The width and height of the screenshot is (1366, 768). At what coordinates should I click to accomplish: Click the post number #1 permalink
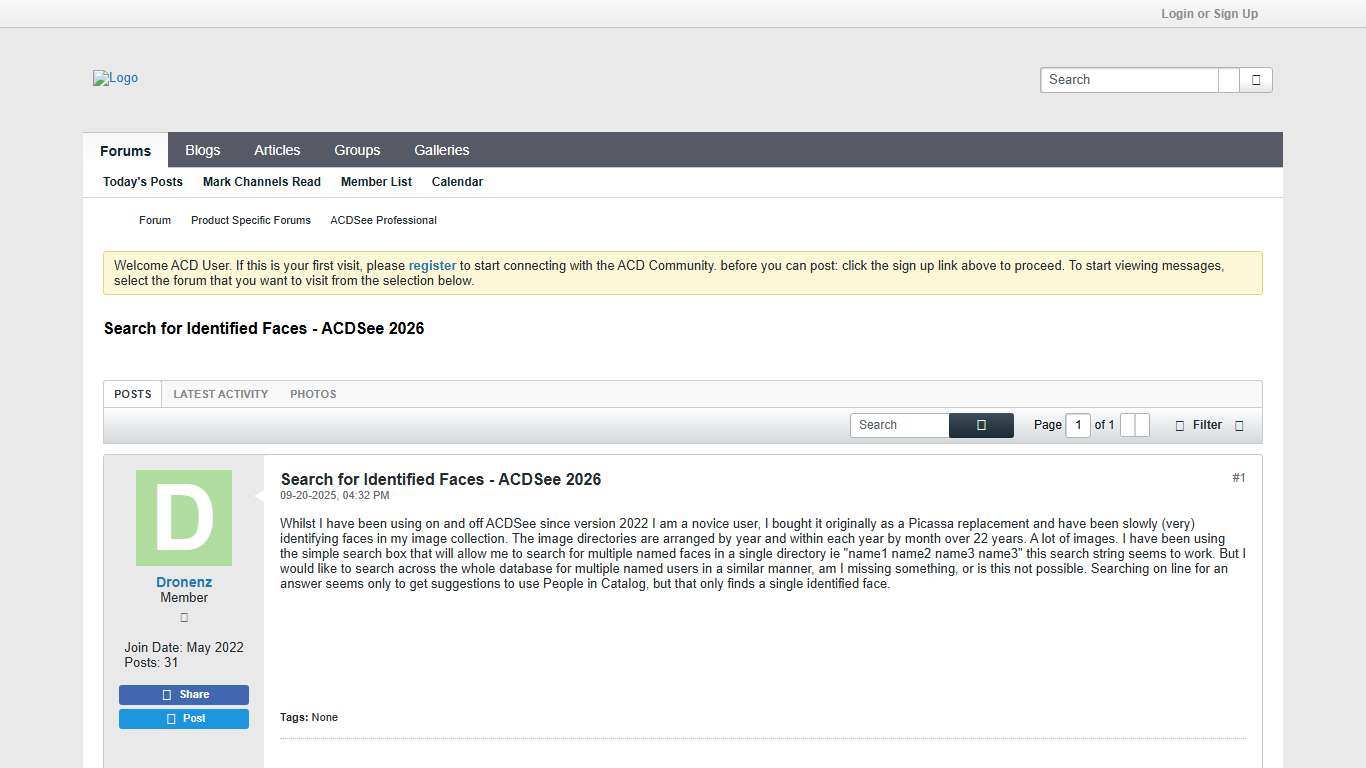[1238, 478]
